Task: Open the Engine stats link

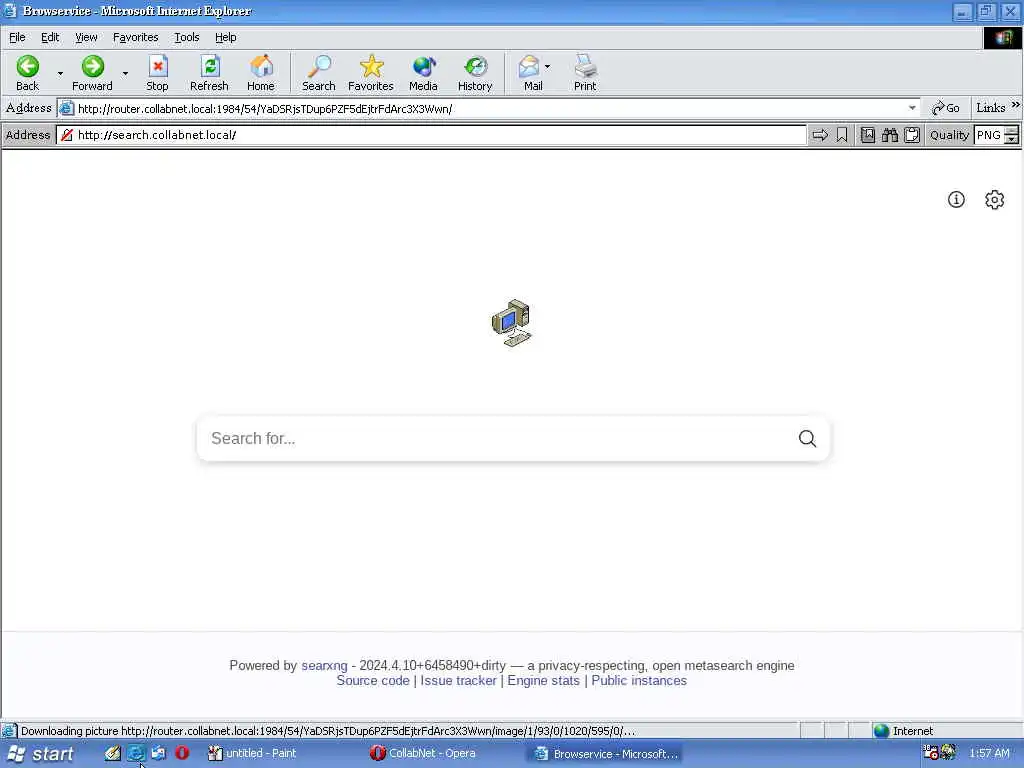Action: [x=543, y=680]
